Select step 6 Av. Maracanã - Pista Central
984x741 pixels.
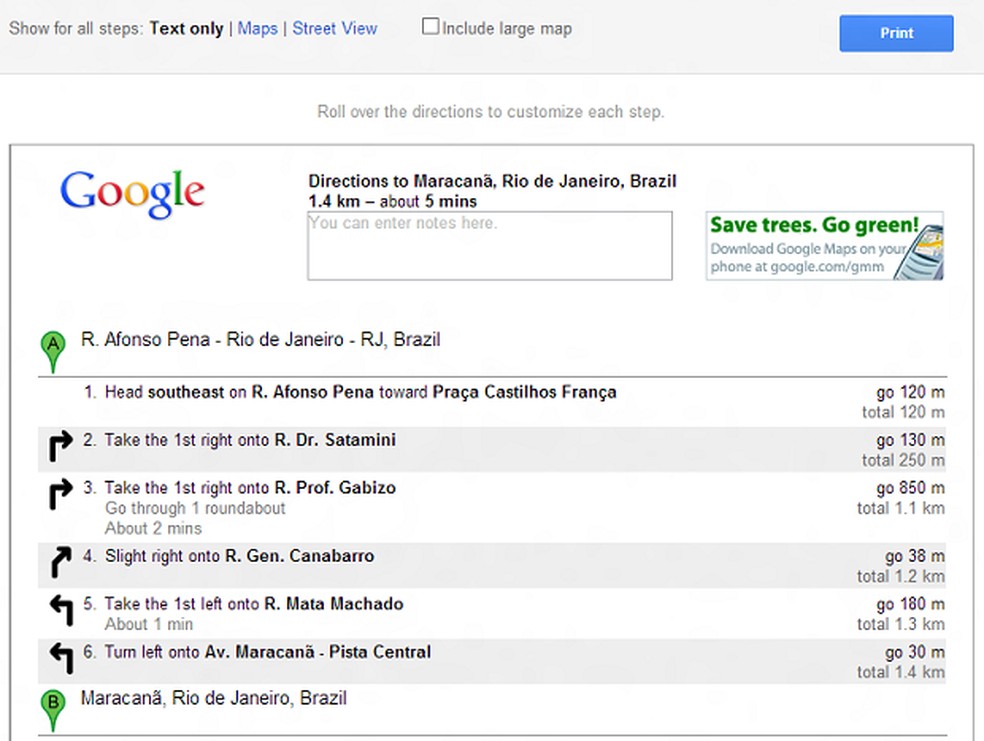(268, 653)
